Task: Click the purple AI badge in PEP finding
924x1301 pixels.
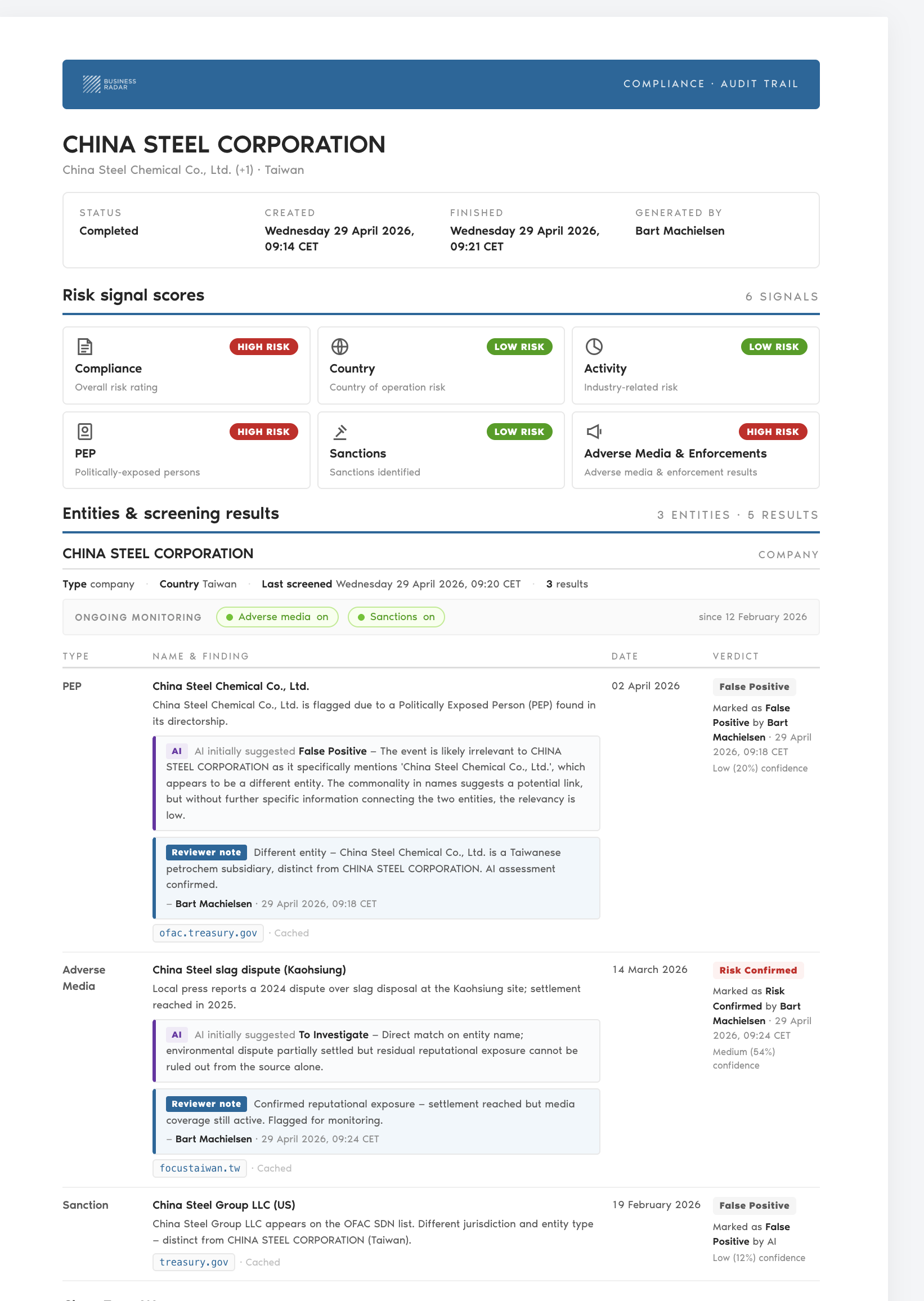Action: [x=177, y=751]
